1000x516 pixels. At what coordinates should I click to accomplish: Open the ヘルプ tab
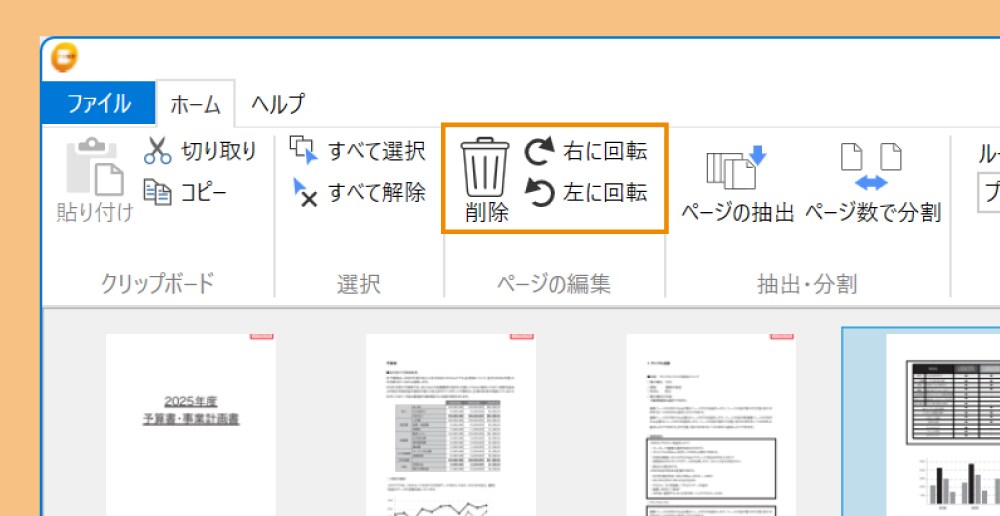[x=277, y=103]
